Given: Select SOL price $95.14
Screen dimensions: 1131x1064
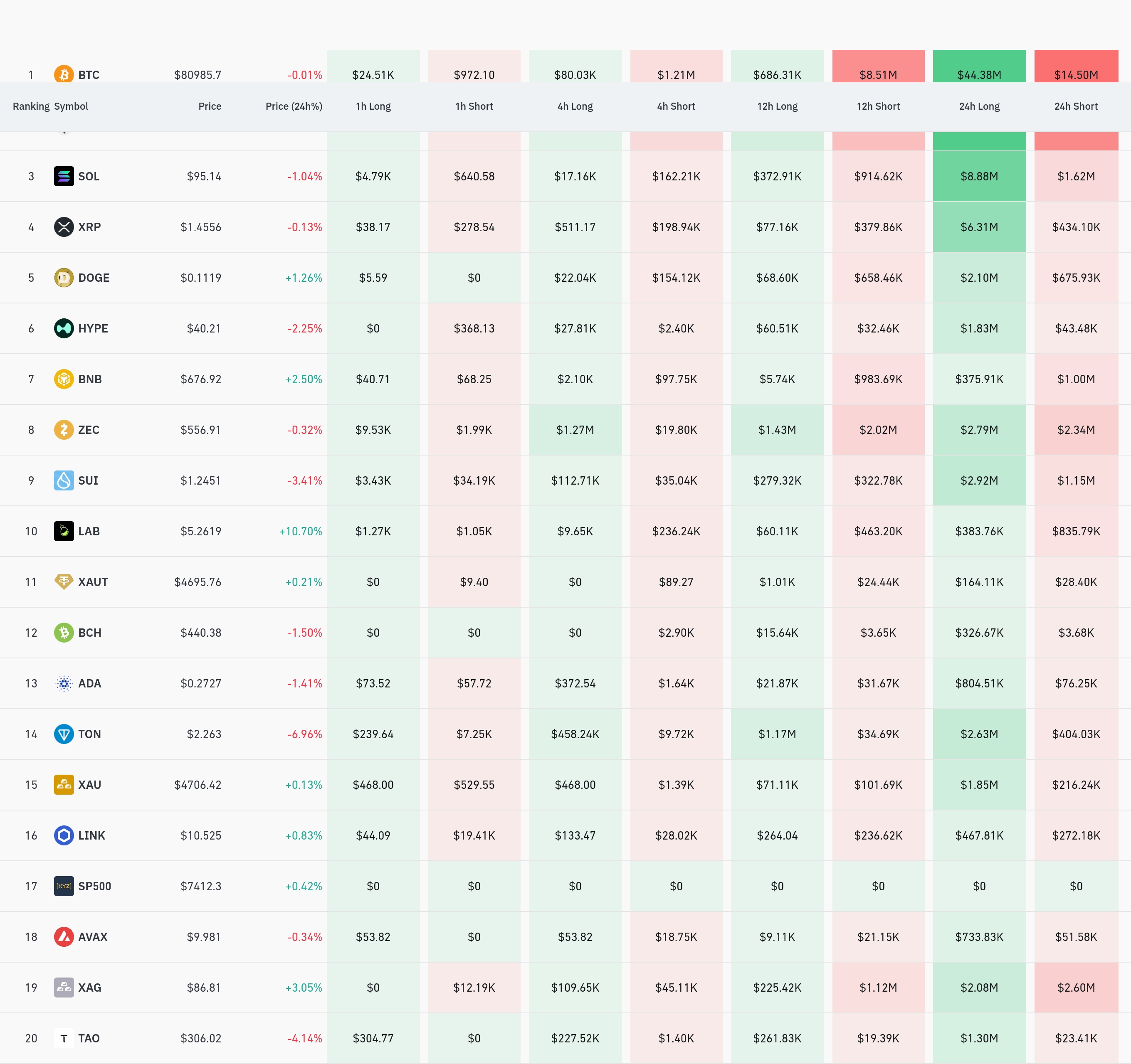Looking at the screenshot, I should [204, 176].
